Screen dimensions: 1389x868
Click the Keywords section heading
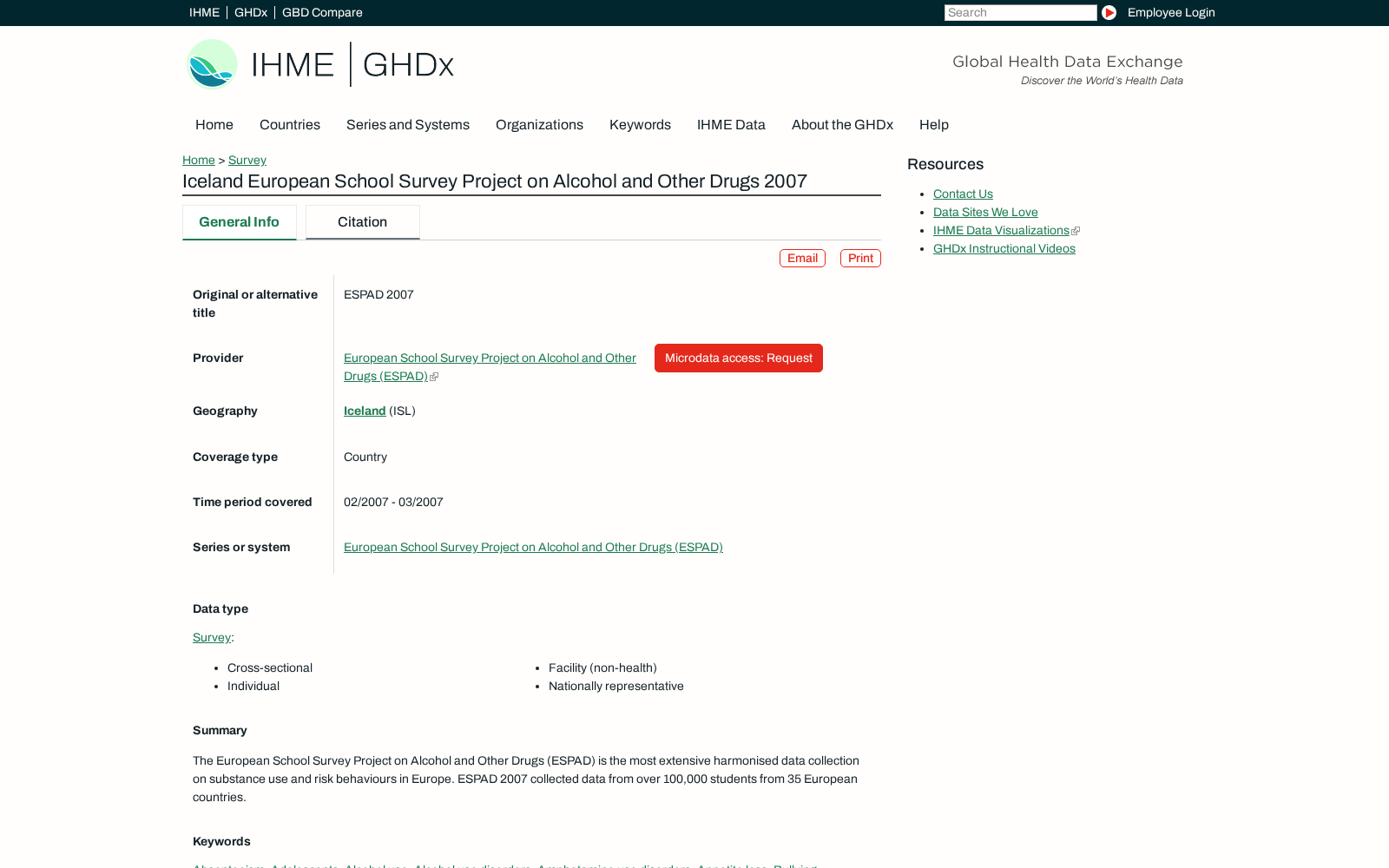tap(221, 842)
